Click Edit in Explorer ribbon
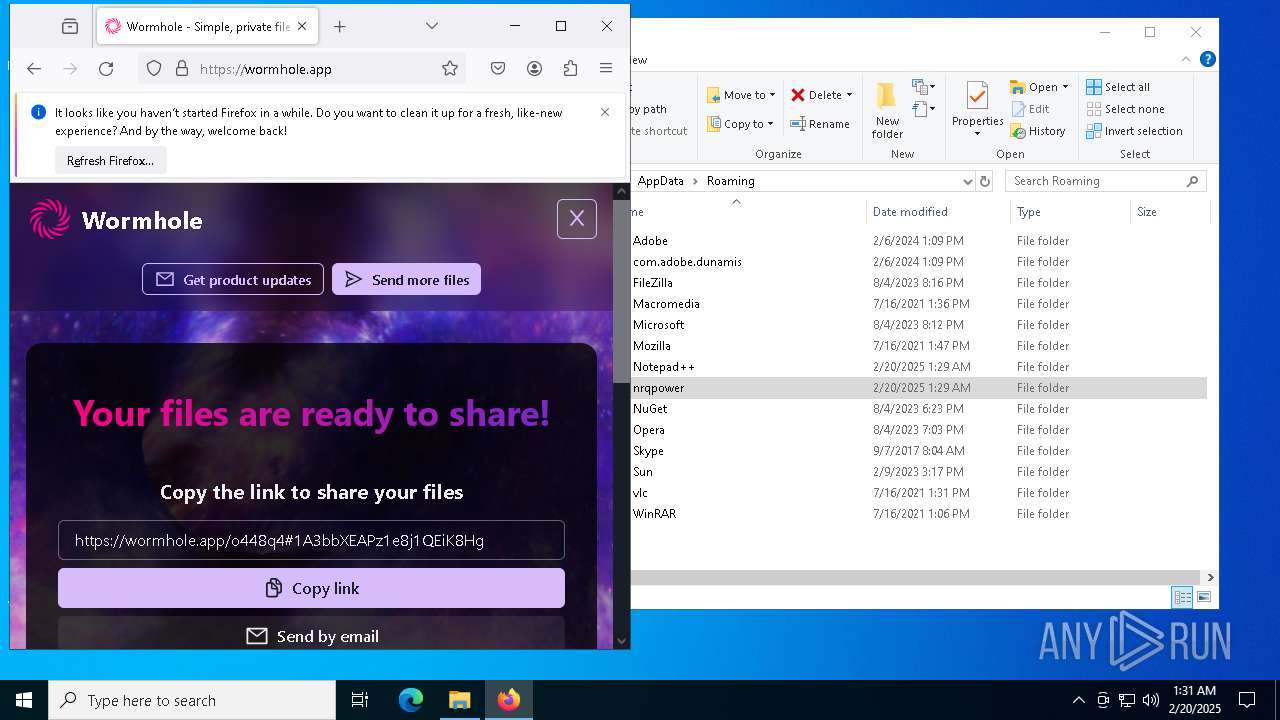The image size is (1280, 720). [x=1030, y=109]
